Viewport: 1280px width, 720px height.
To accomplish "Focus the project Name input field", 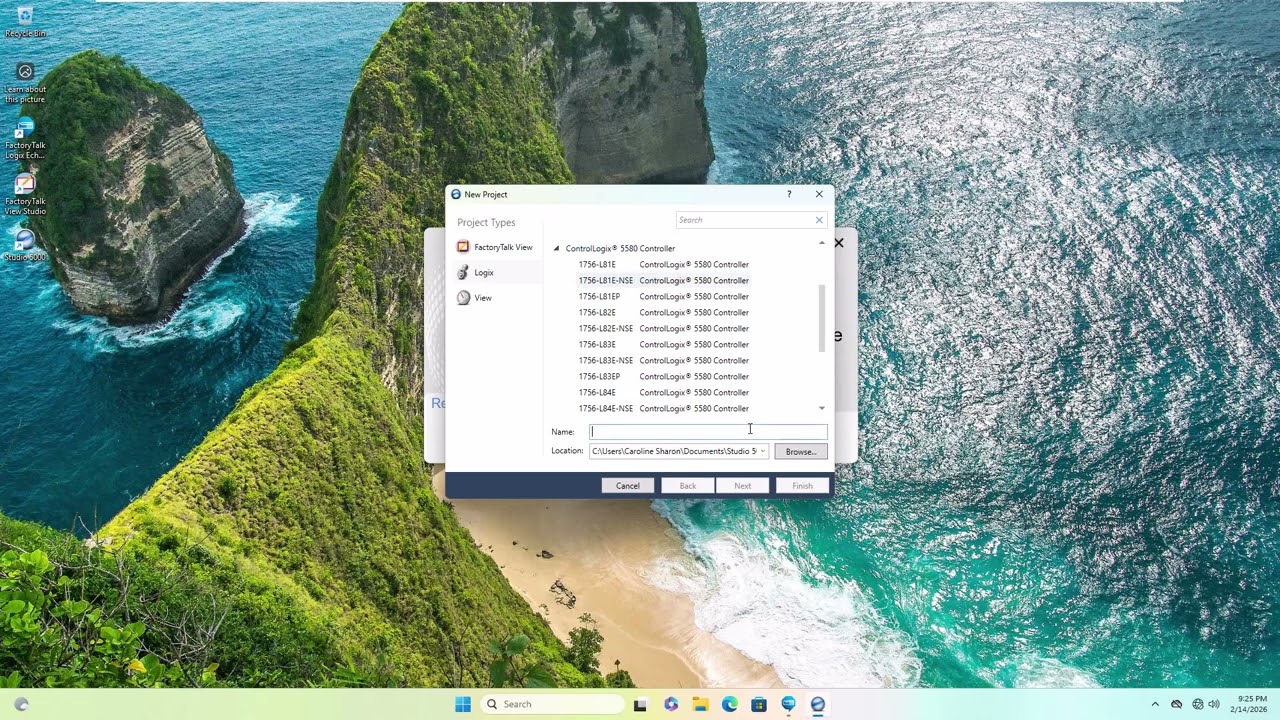I will coord(708,431).
